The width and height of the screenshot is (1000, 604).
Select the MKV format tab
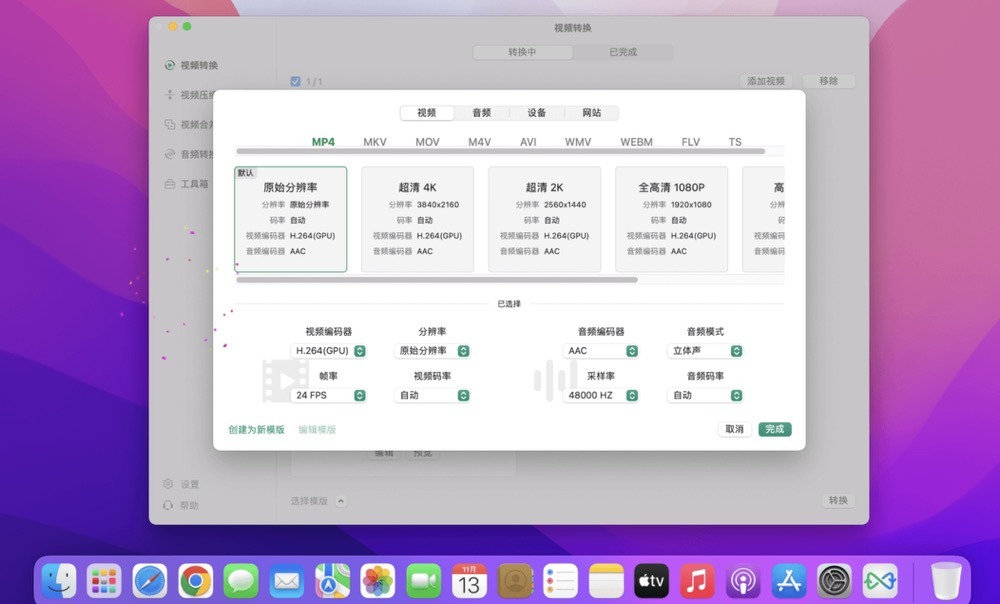click(x=375, y=142)
